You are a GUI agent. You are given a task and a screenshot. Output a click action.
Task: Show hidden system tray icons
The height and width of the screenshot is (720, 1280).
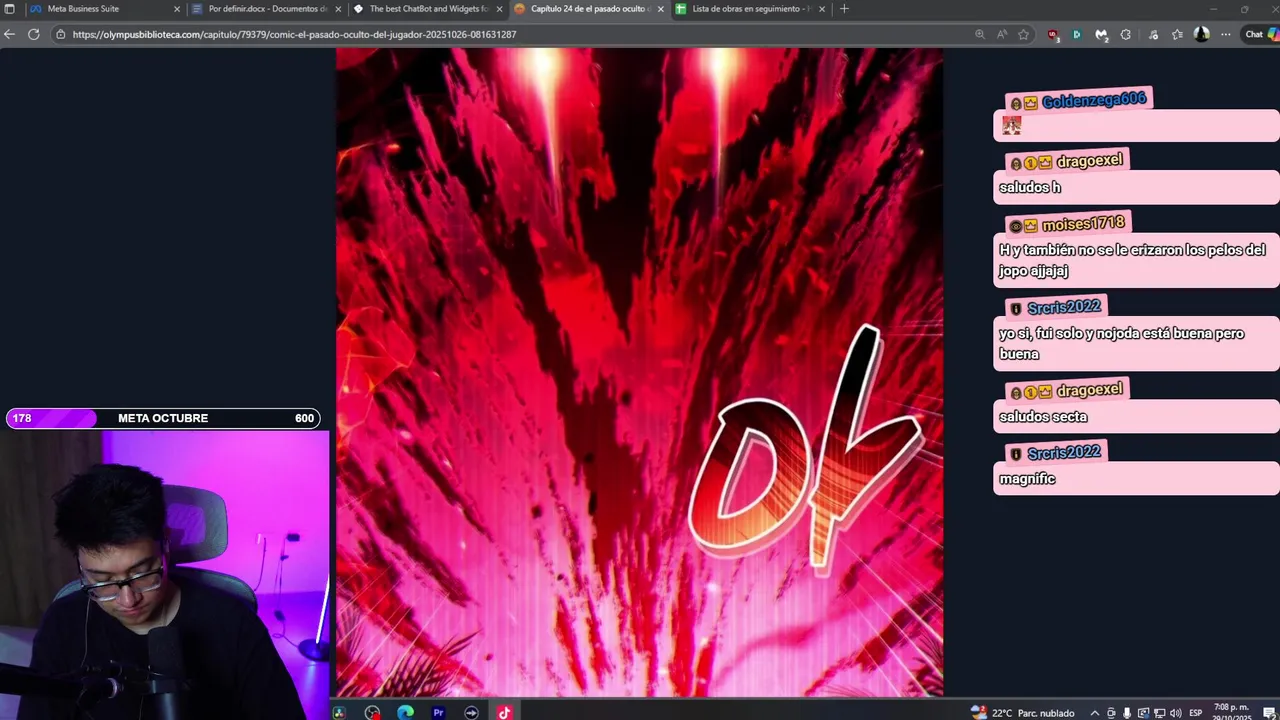1094,713
